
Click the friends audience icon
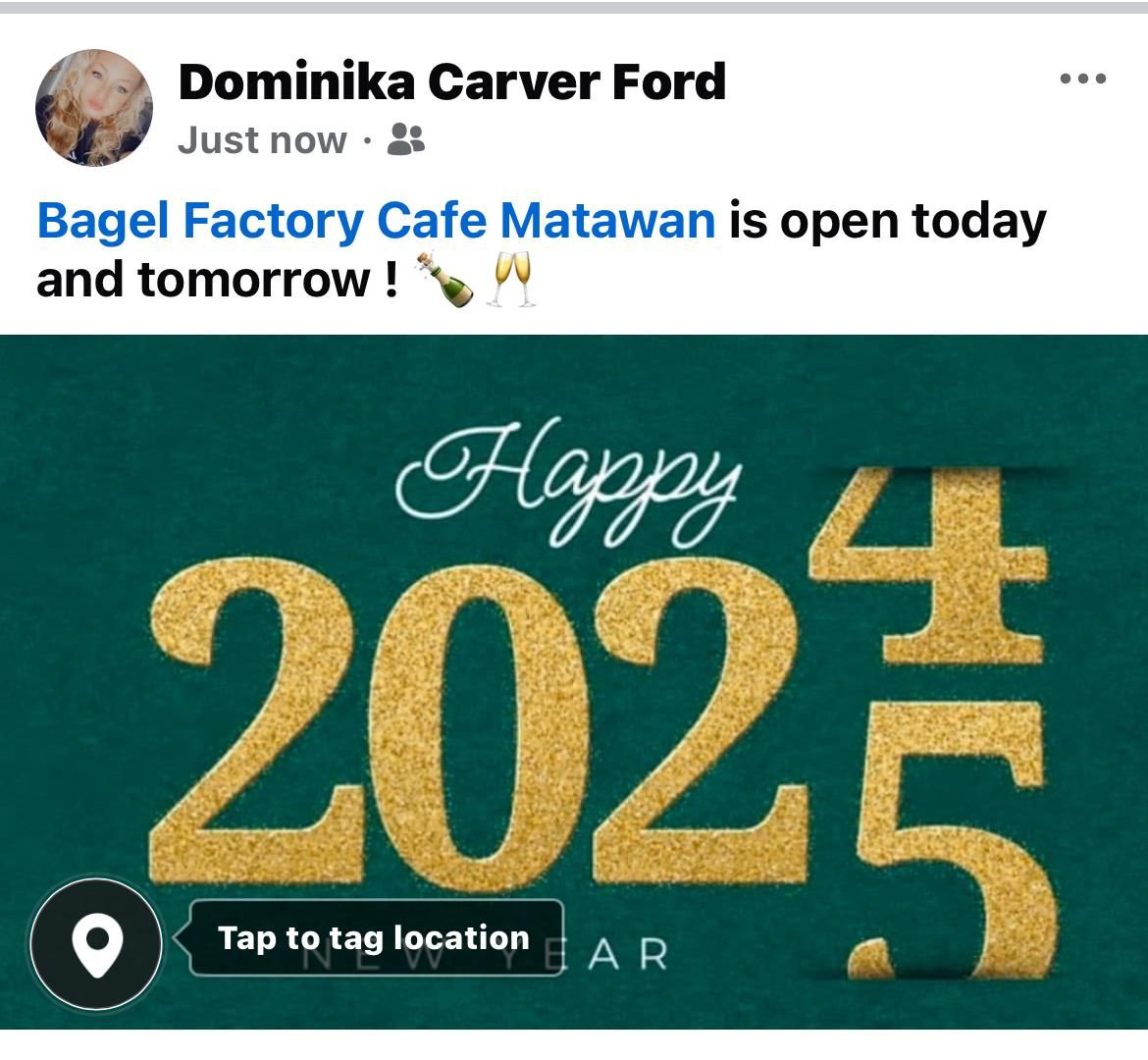(x=405, y=138)
